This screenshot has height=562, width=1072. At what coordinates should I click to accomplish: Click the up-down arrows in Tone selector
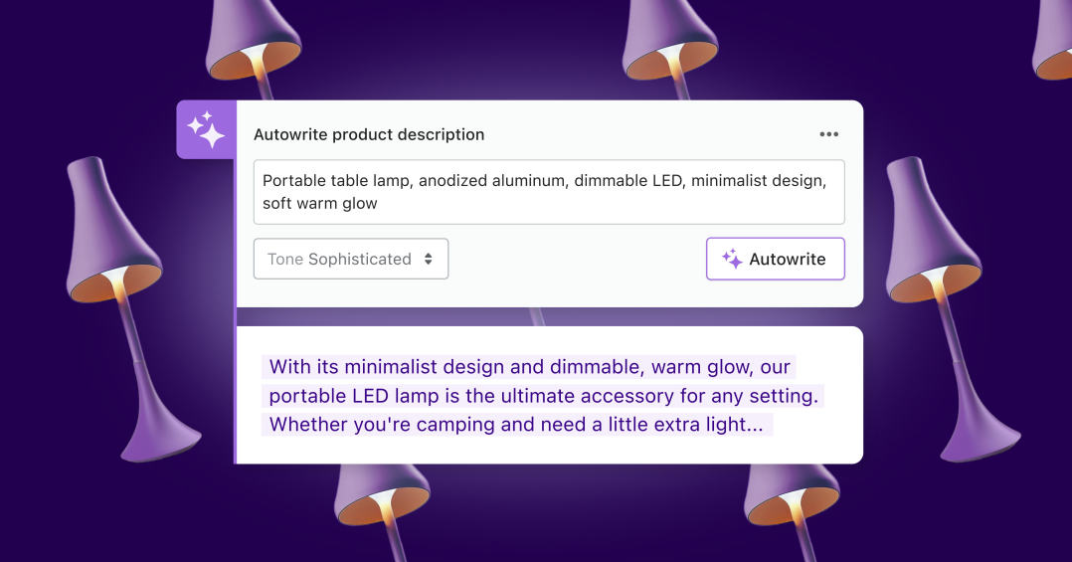tap(428, 259)
